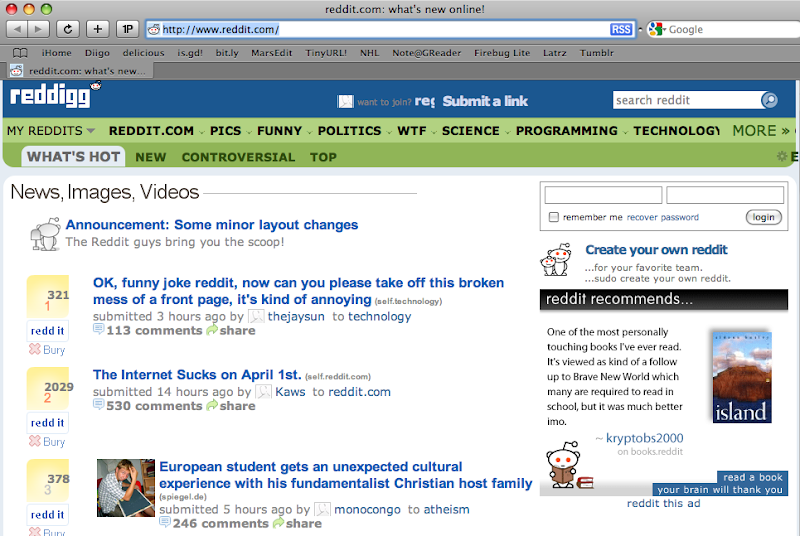Open the European student post thumbnail
The image size is (800, 536).
[x=126, y=488]
